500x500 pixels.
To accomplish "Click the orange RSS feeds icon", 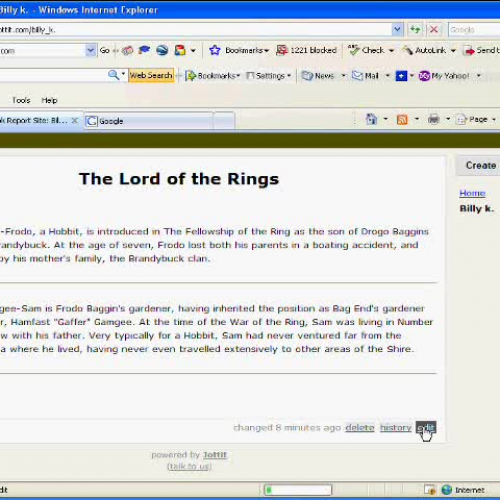I will coord(402,119).
